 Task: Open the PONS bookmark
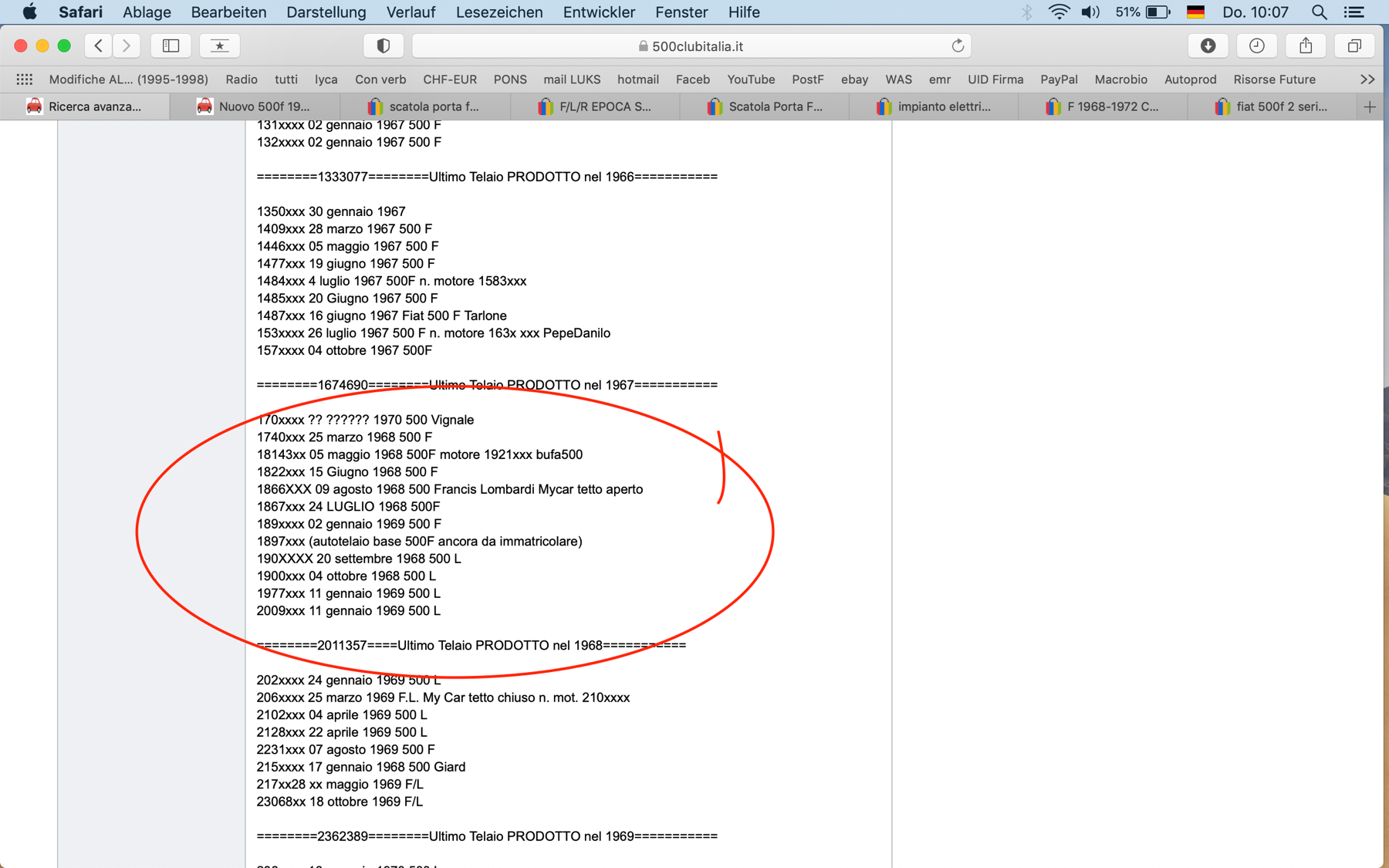point(510,79)
